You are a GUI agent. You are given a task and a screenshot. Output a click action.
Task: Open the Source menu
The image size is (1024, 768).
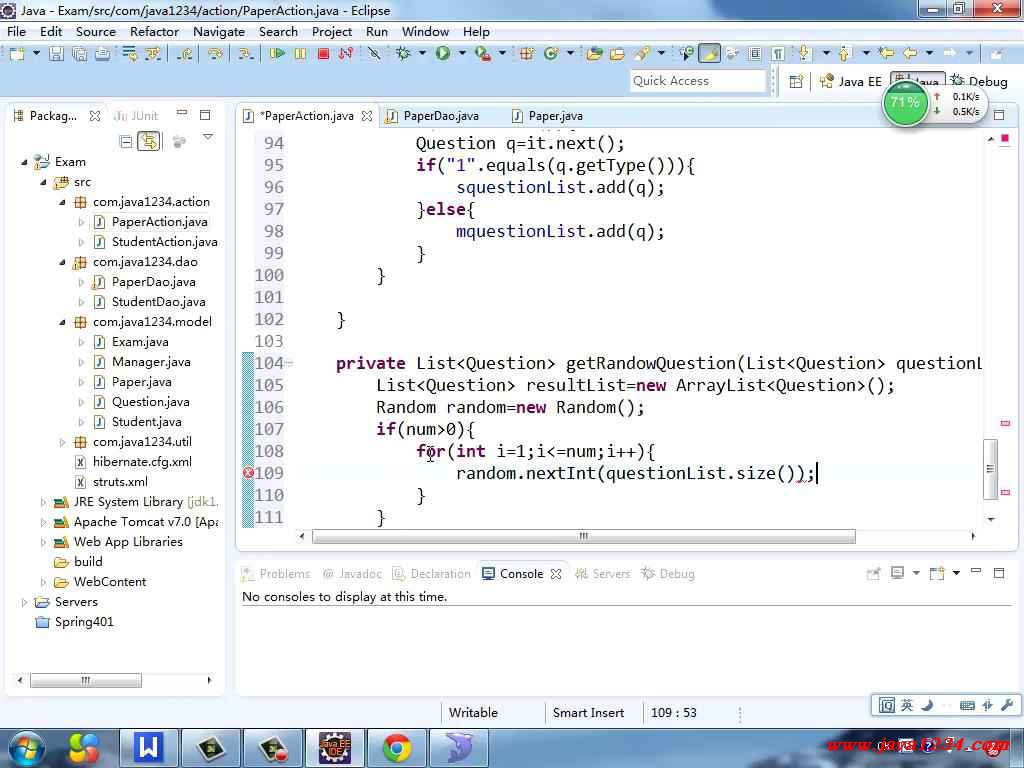[95, 31]
